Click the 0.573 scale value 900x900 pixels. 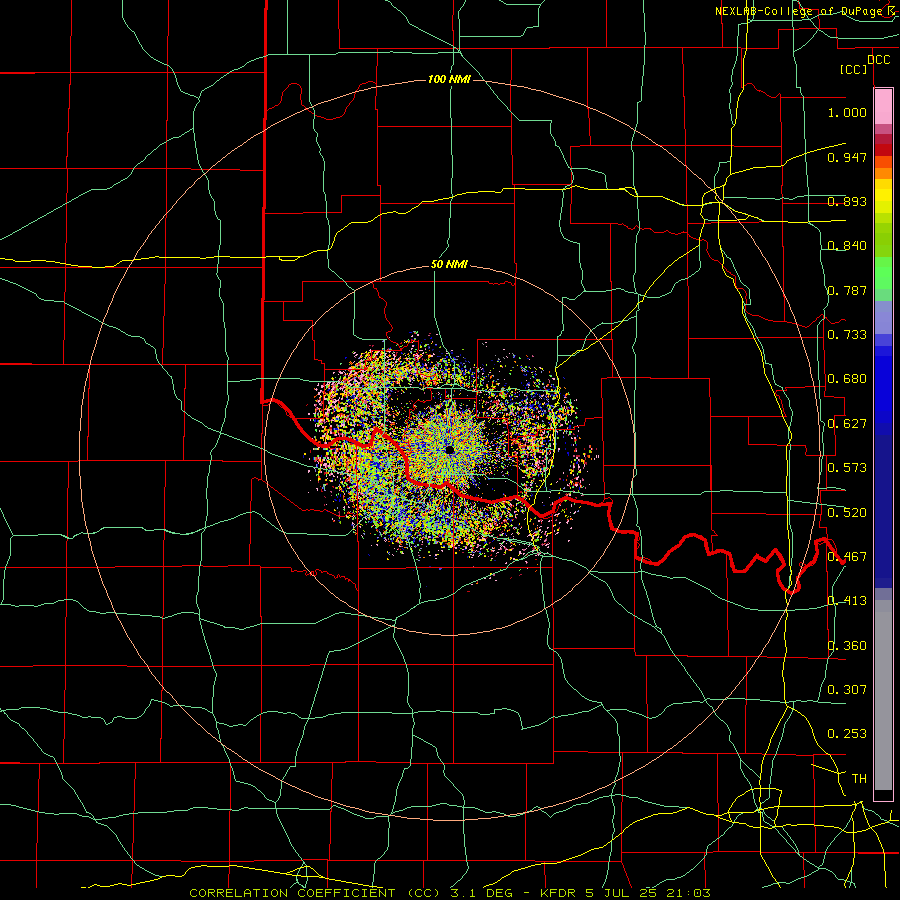(x=847, y=468)
